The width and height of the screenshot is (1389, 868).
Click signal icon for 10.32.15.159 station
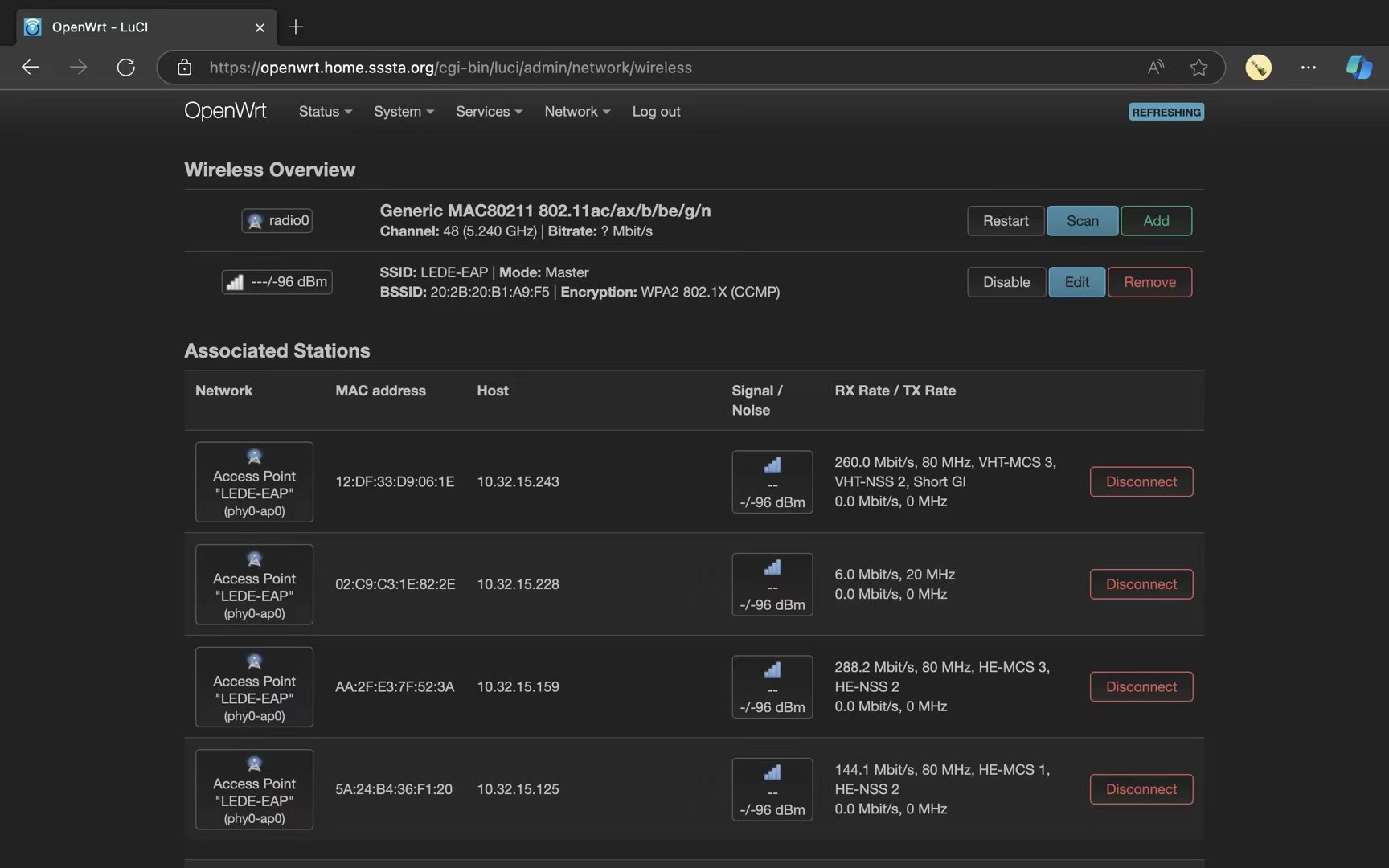pyautogui.click(x=772, y=686)
